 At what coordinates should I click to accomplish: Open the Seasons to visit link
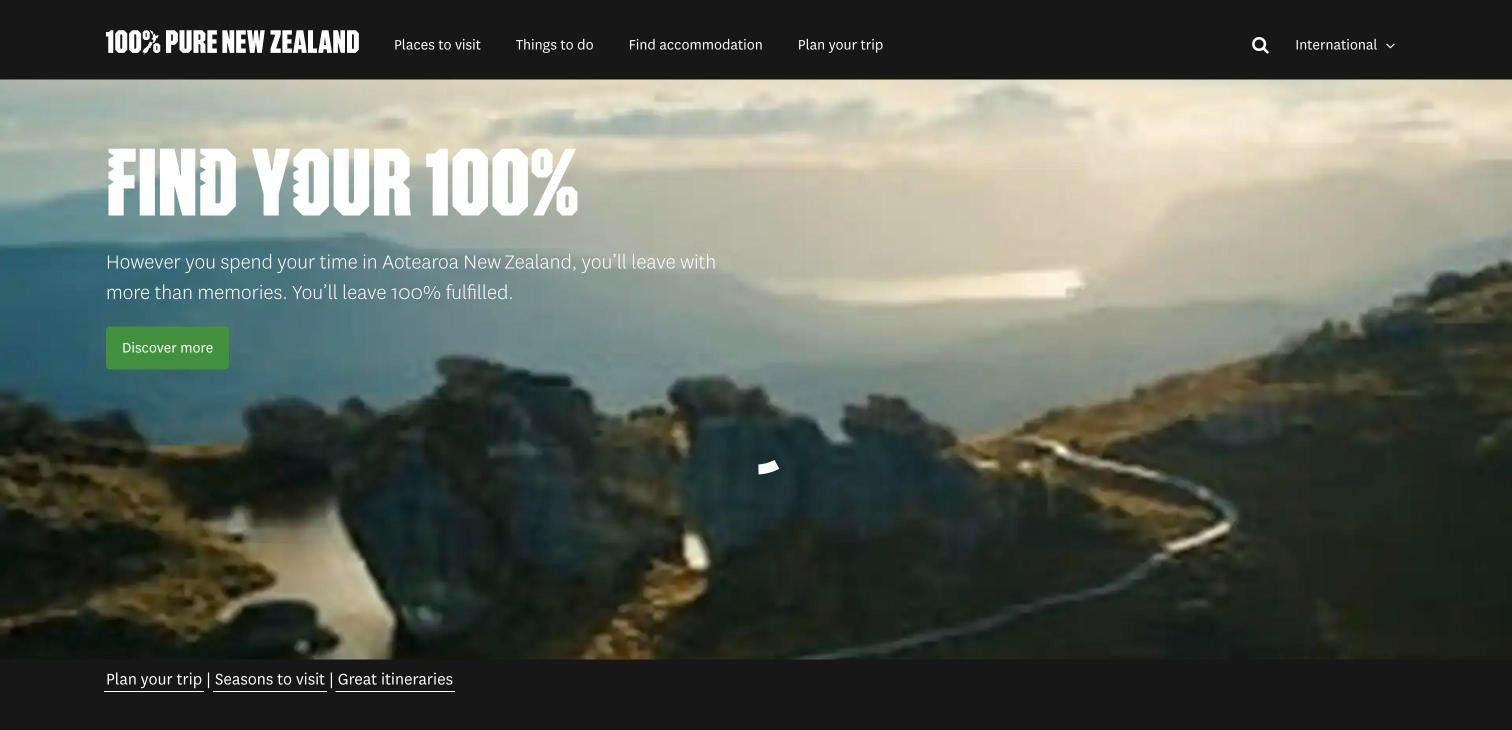[x=270, y=680]
